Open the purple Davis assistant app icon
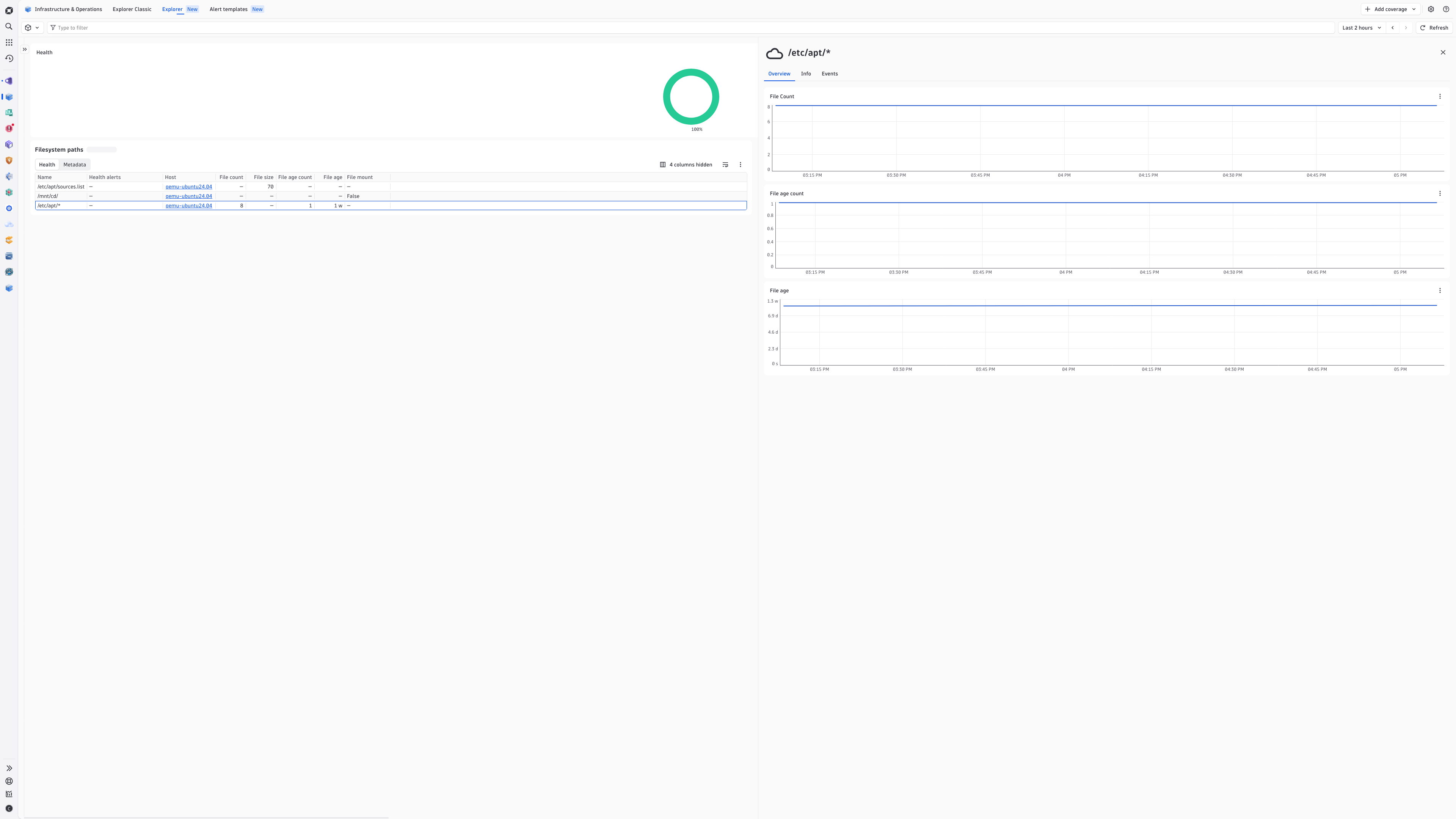Viewport: 1456px width, 819px height. (x=9, y=81)
